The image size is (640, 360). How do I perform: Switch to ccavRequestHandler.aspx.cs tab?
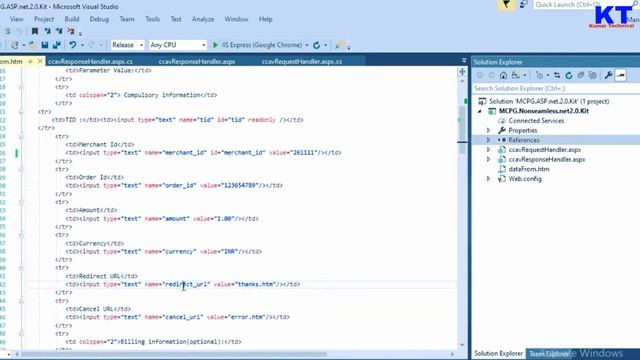(x=302, y=62)
